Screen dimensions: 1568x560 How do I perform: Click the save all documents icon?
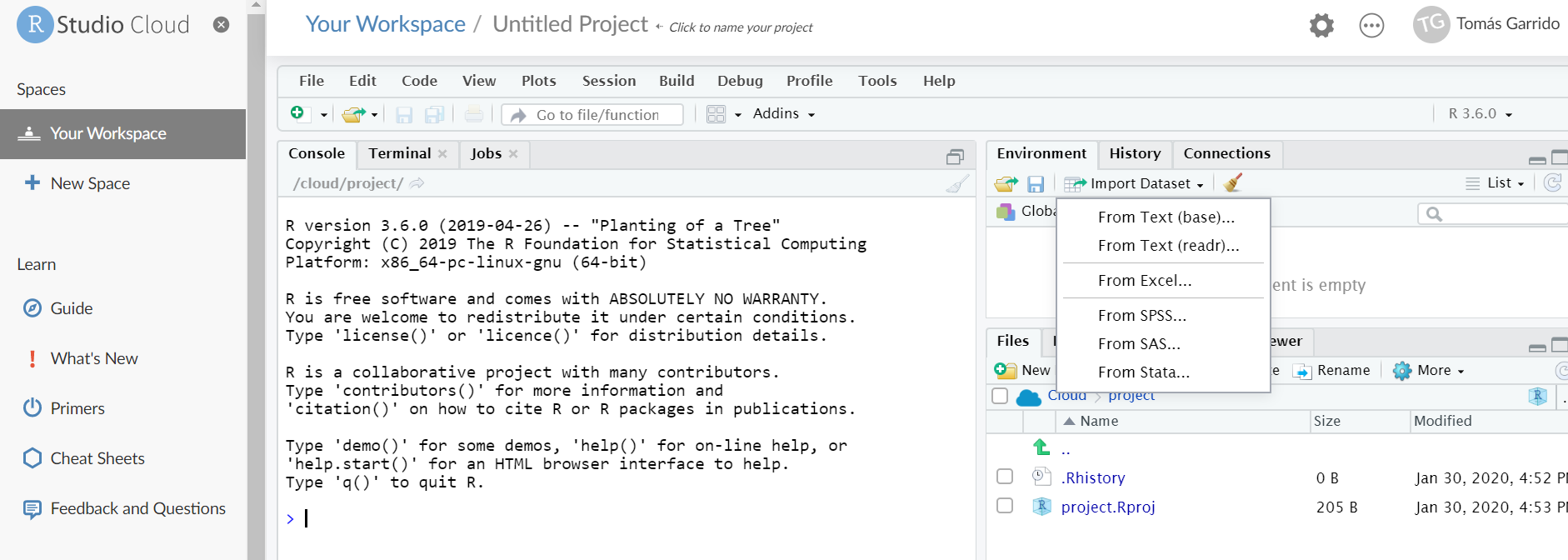(434, 114)
